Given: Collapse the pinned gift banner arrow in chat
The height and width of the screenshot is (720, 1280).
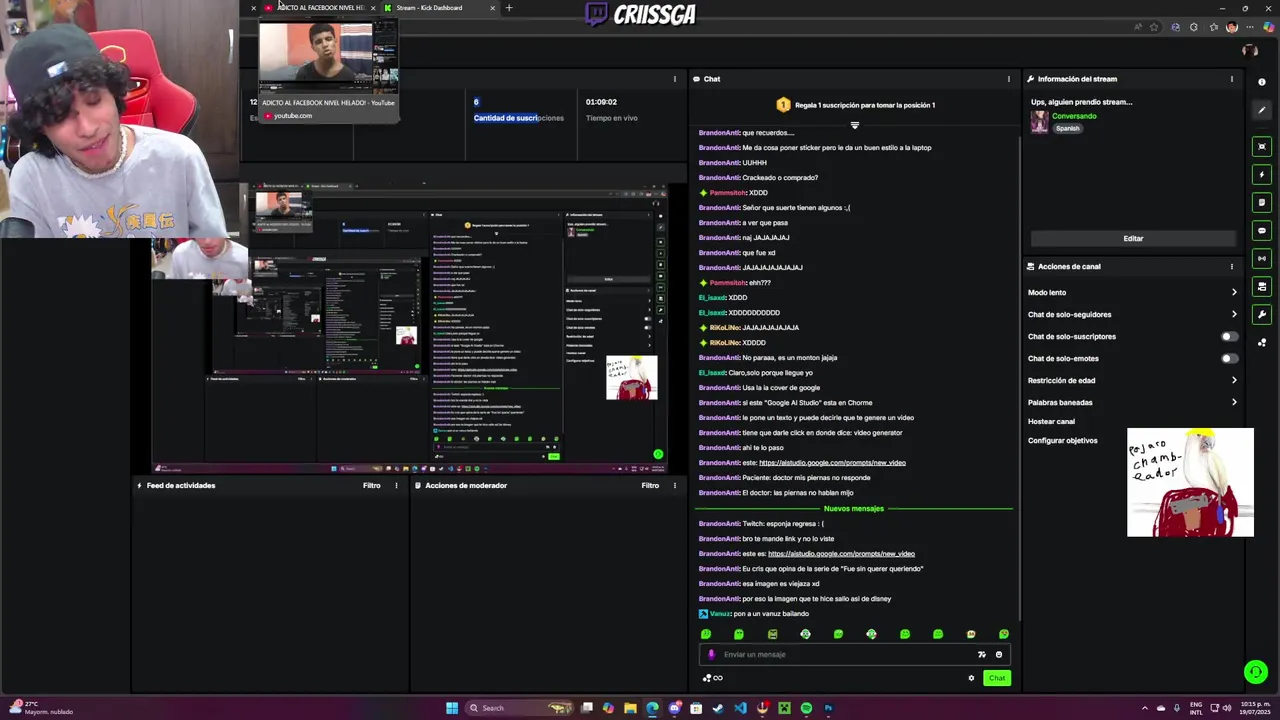Looking at the screenshot, I should coord(854,125).
